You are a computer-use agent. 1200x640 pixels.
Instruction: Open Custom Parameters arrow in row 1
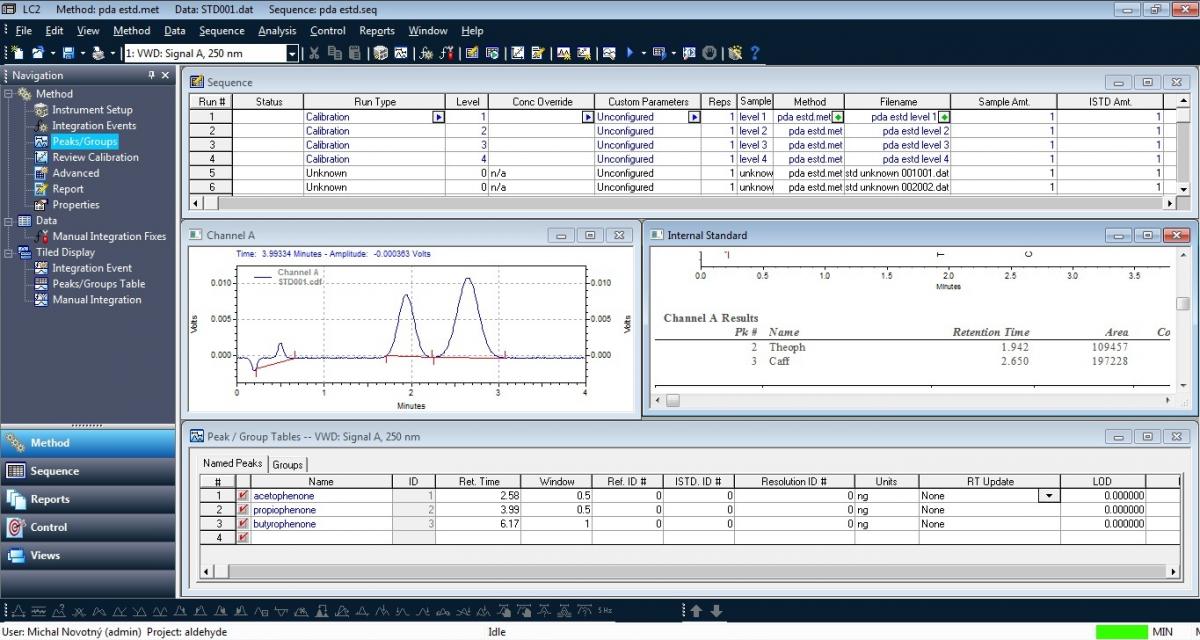(695, 117)
